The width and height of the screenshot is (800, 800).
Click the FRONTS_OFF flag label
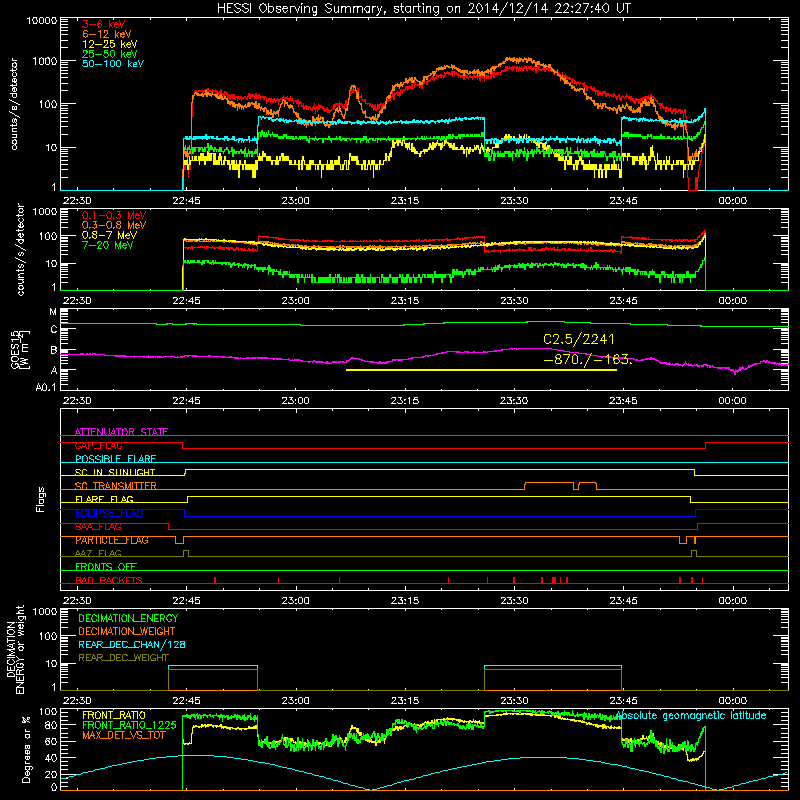click(106, 567)
